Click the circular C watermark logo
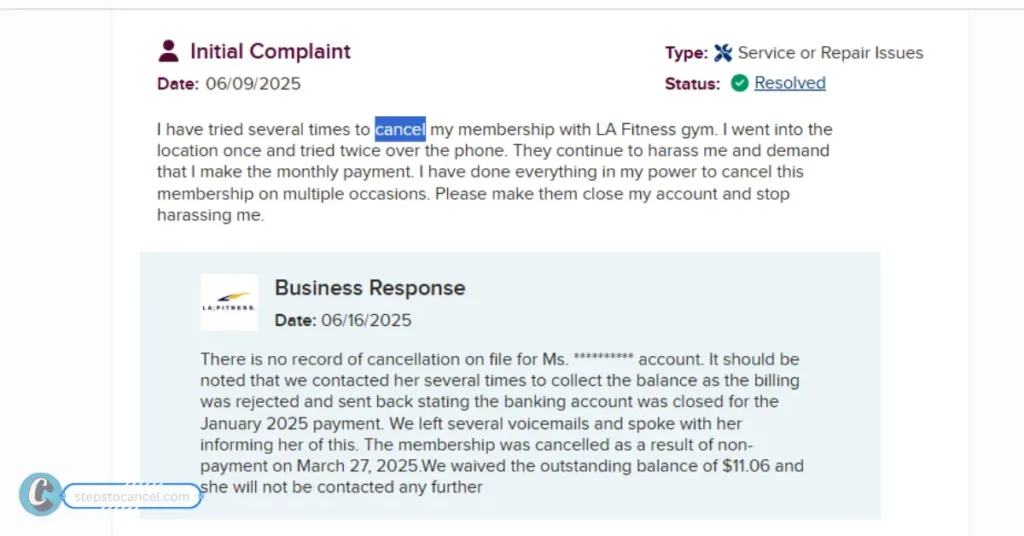Viewport: 1024px width, 536px height. [40, 495]
